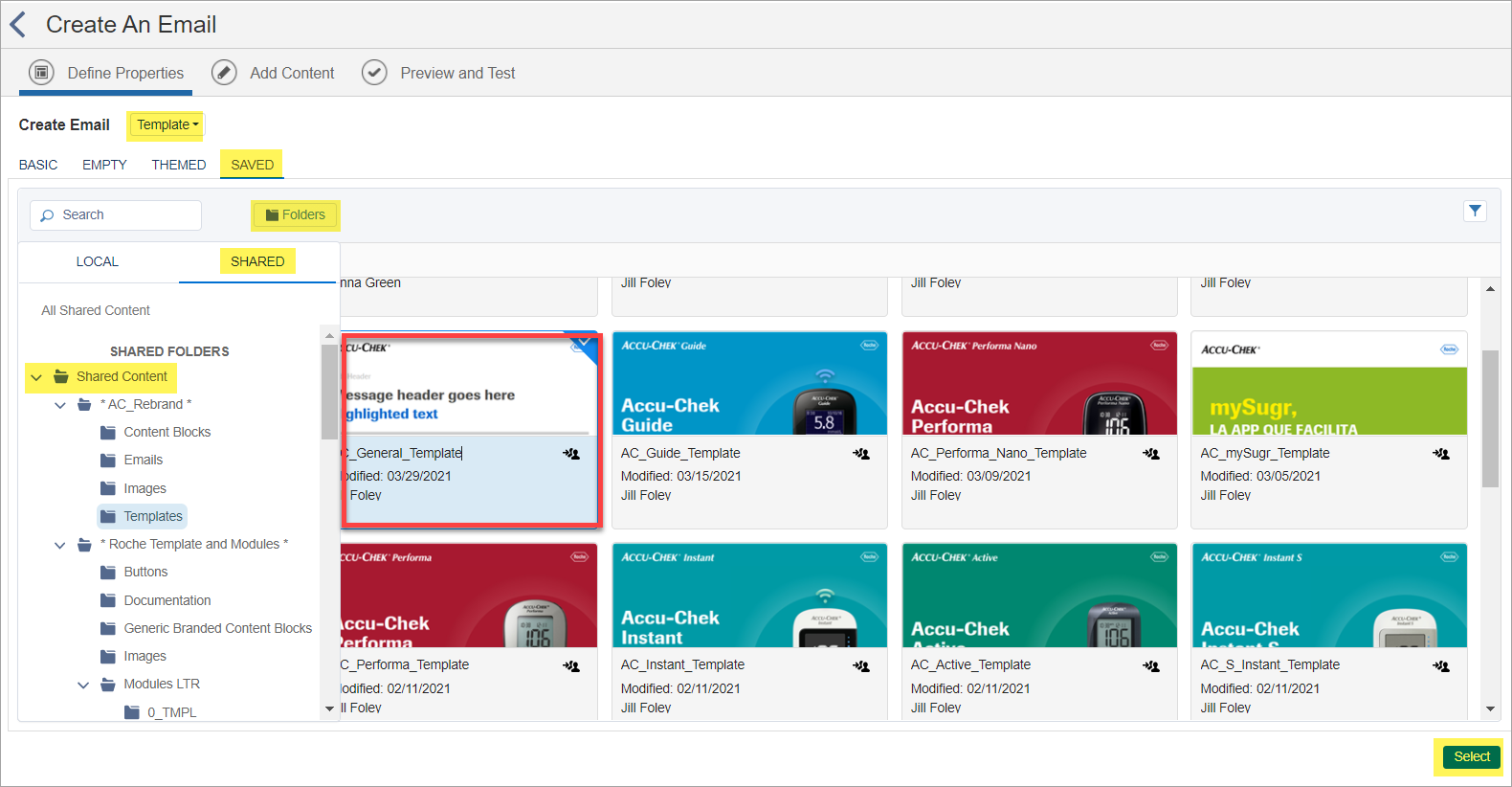This screenshot has height=787, width=1512.
Task: Click the shared icon on AC_Performa_Template
Action: 571,666
